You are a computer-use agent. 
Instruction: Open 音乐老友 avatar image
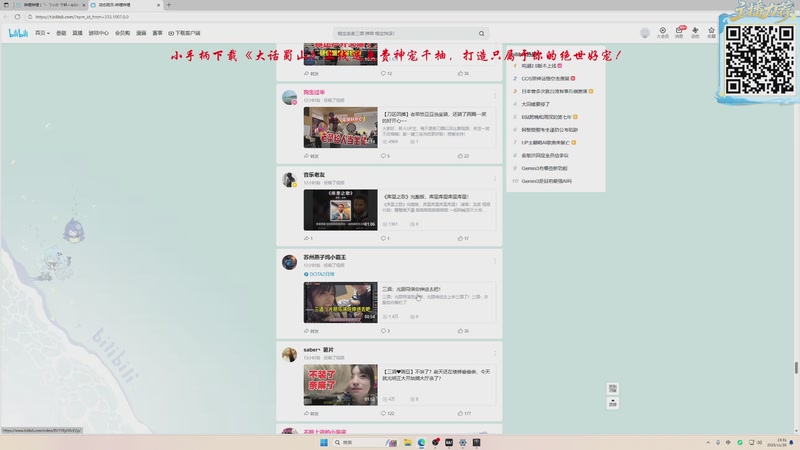pyautogui.click(x=289, y=180)
